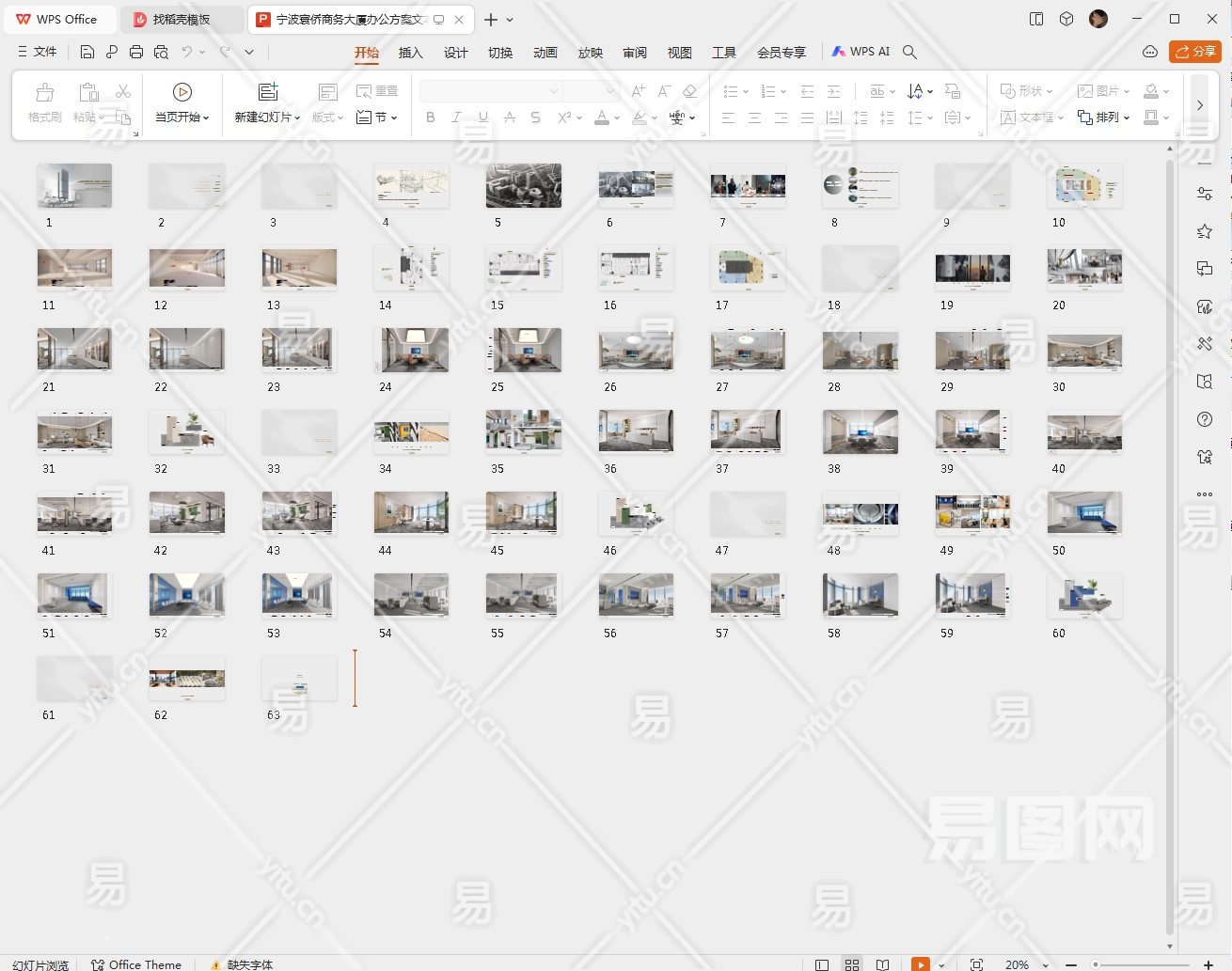Expand the 排列 (Arrange) dropdown
The image size is (1232, 971).
1126,117
